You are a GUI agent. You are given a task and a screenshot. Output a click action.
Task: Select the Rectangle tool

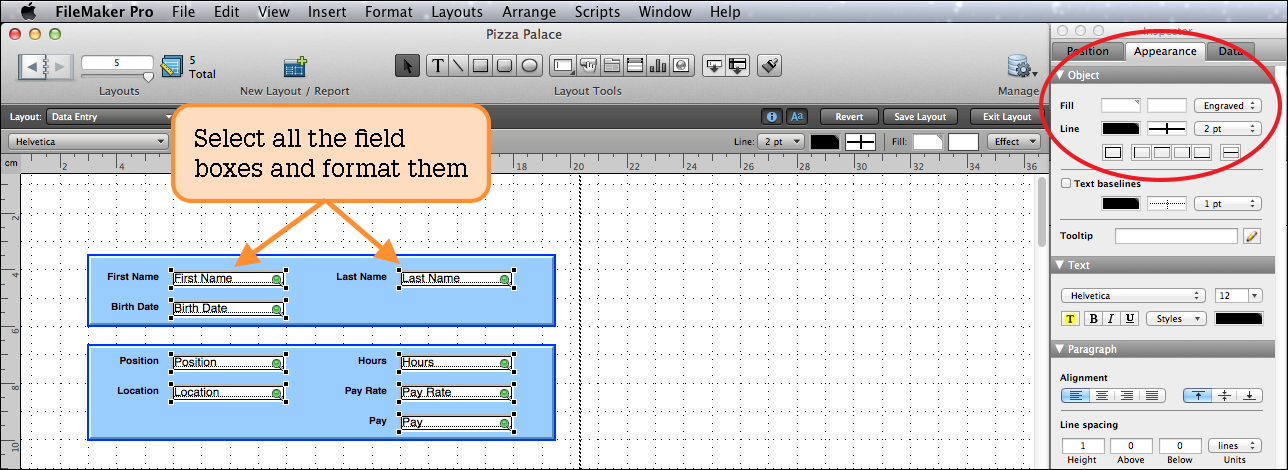[480, 66]
